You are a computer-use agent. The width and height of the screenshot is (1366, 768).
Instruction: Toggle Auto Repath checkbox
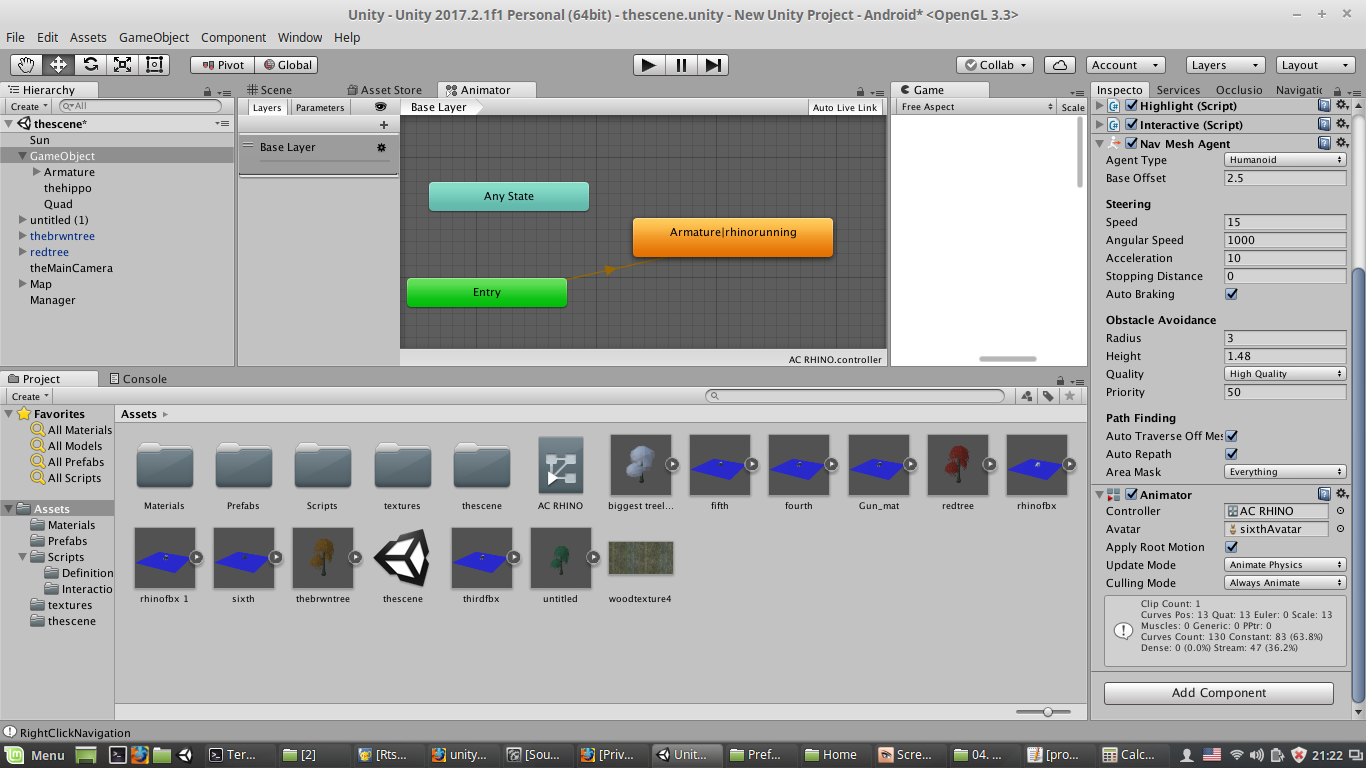click(x=1231, y=455)
